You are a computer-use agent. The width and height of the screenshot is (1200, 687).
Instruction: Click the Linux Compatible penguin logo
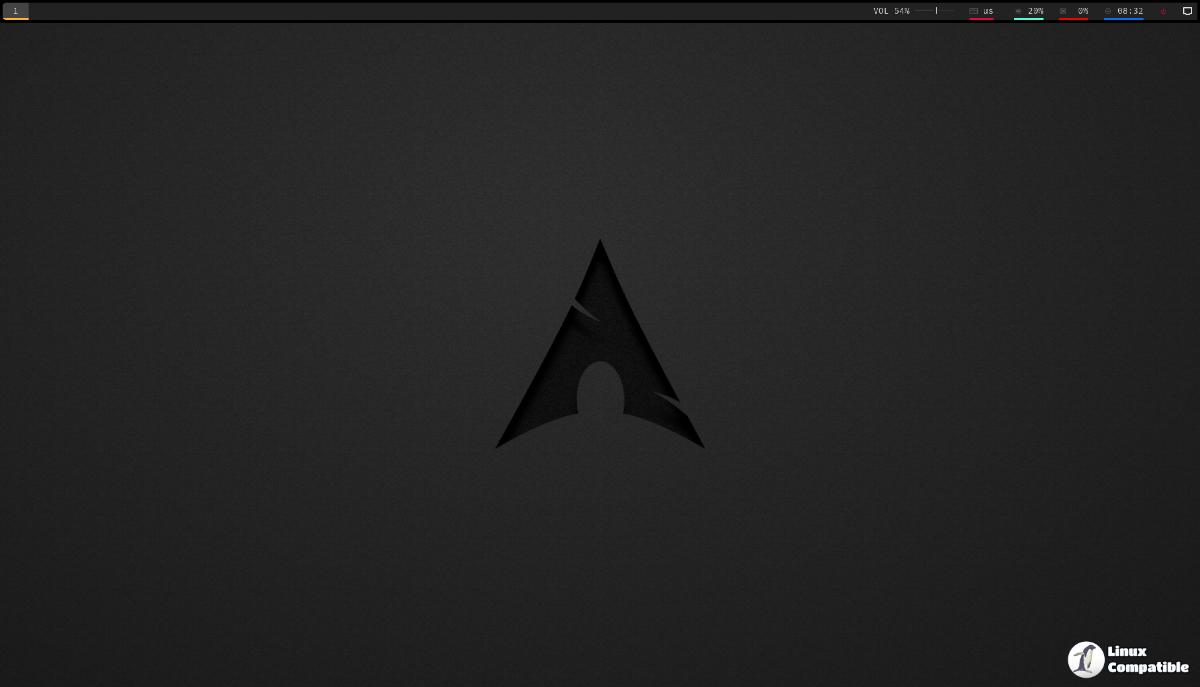[x=1085, y=660]
